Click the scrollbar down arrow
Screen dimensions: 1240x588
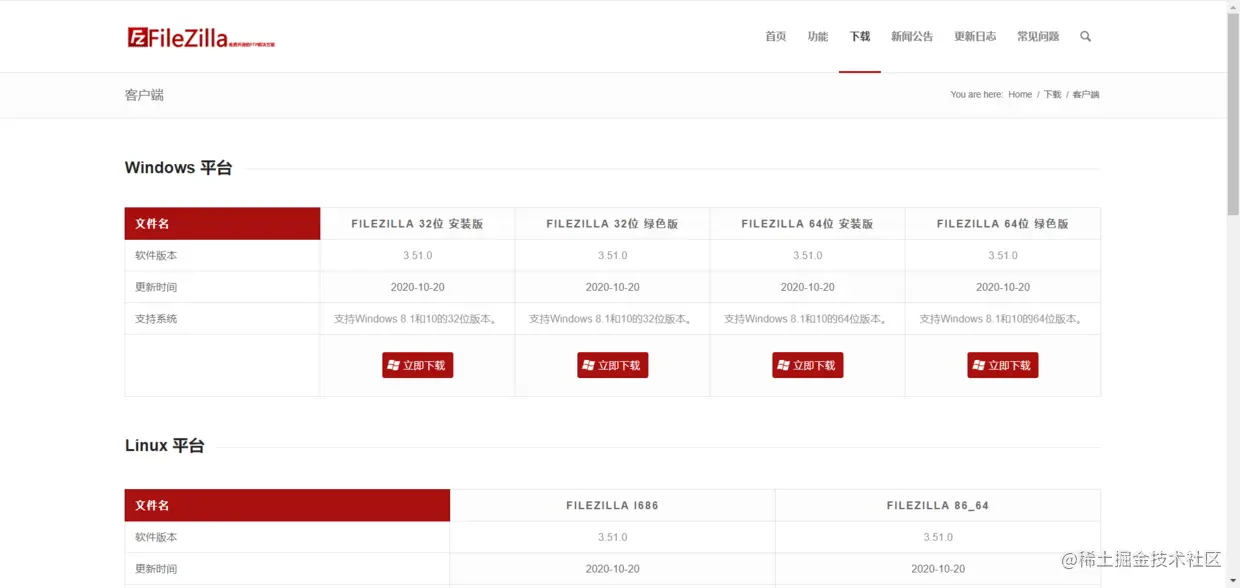[x=1233, y=581]
